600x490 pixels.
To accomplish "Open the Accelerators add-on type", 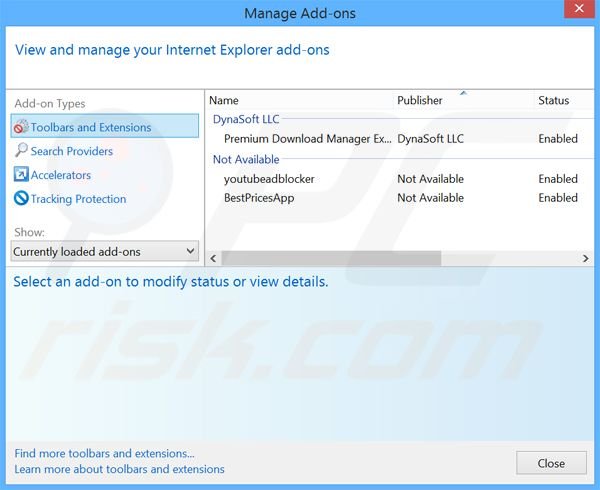I will (60, 175).
